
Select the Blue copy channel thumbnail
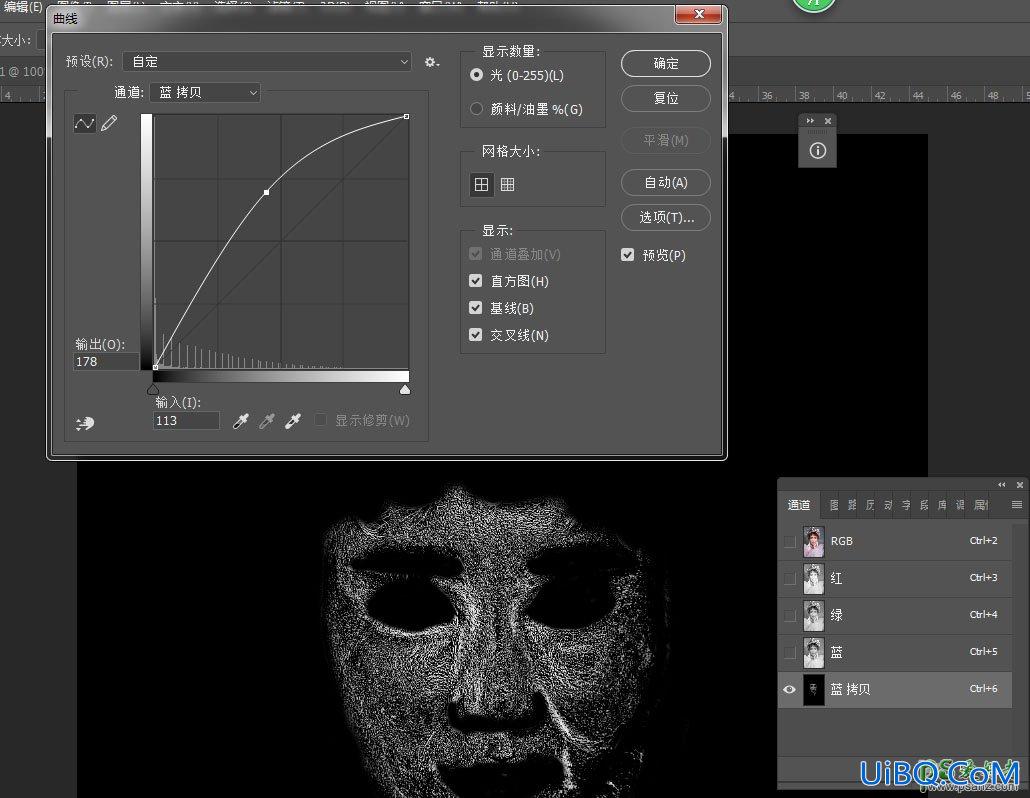click(x=813, y=690)
